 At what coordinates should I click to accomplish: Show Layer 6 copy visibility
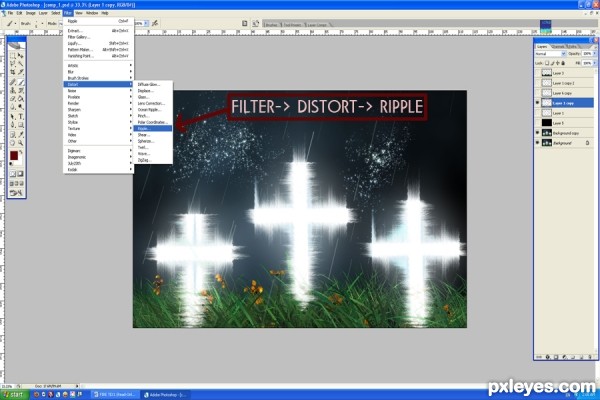point(537,93)
